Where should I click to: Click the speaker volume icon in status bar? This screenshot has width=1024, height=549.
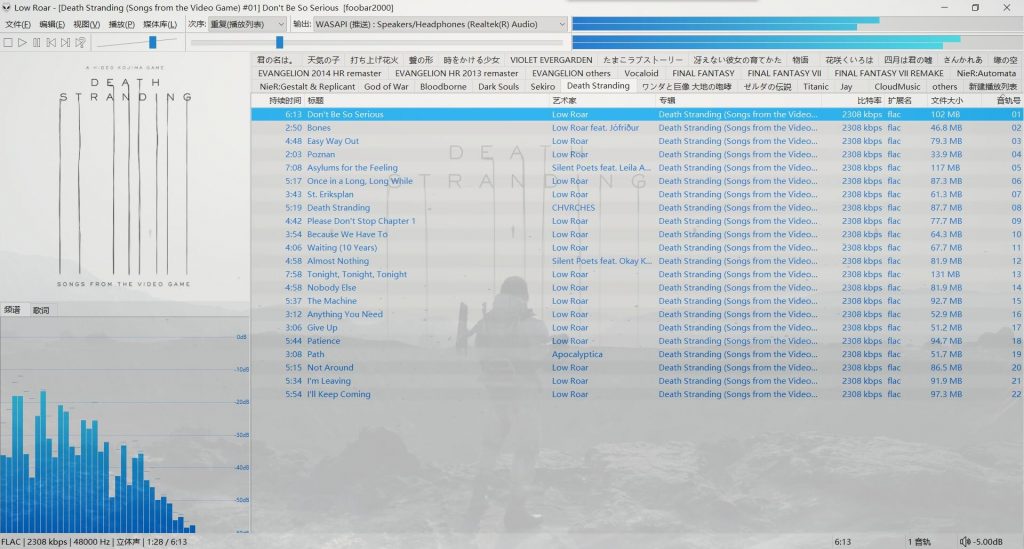[x=965, y=542]
